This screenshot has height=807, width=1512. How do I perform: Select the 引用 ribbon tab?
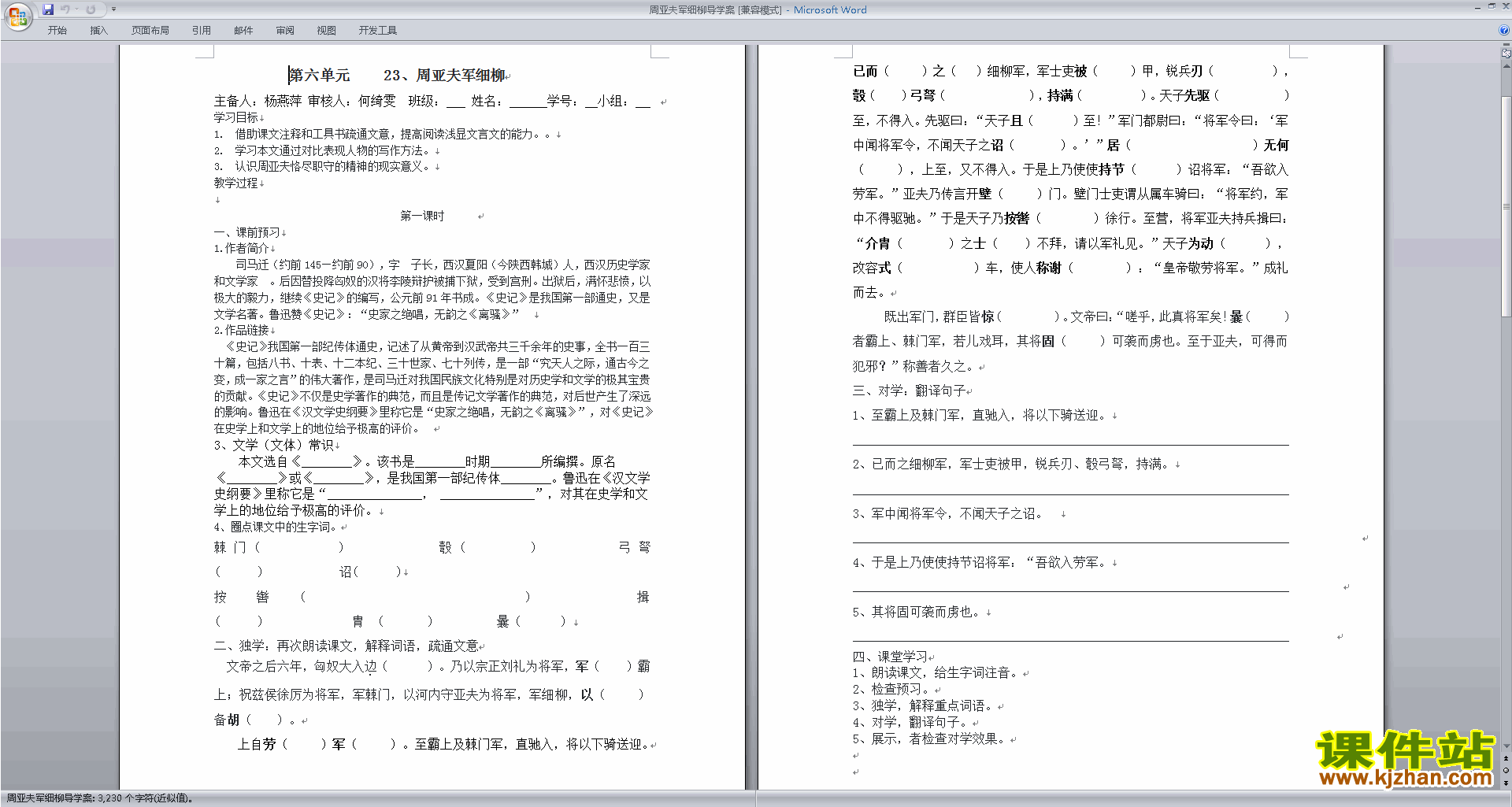(202, 30)
